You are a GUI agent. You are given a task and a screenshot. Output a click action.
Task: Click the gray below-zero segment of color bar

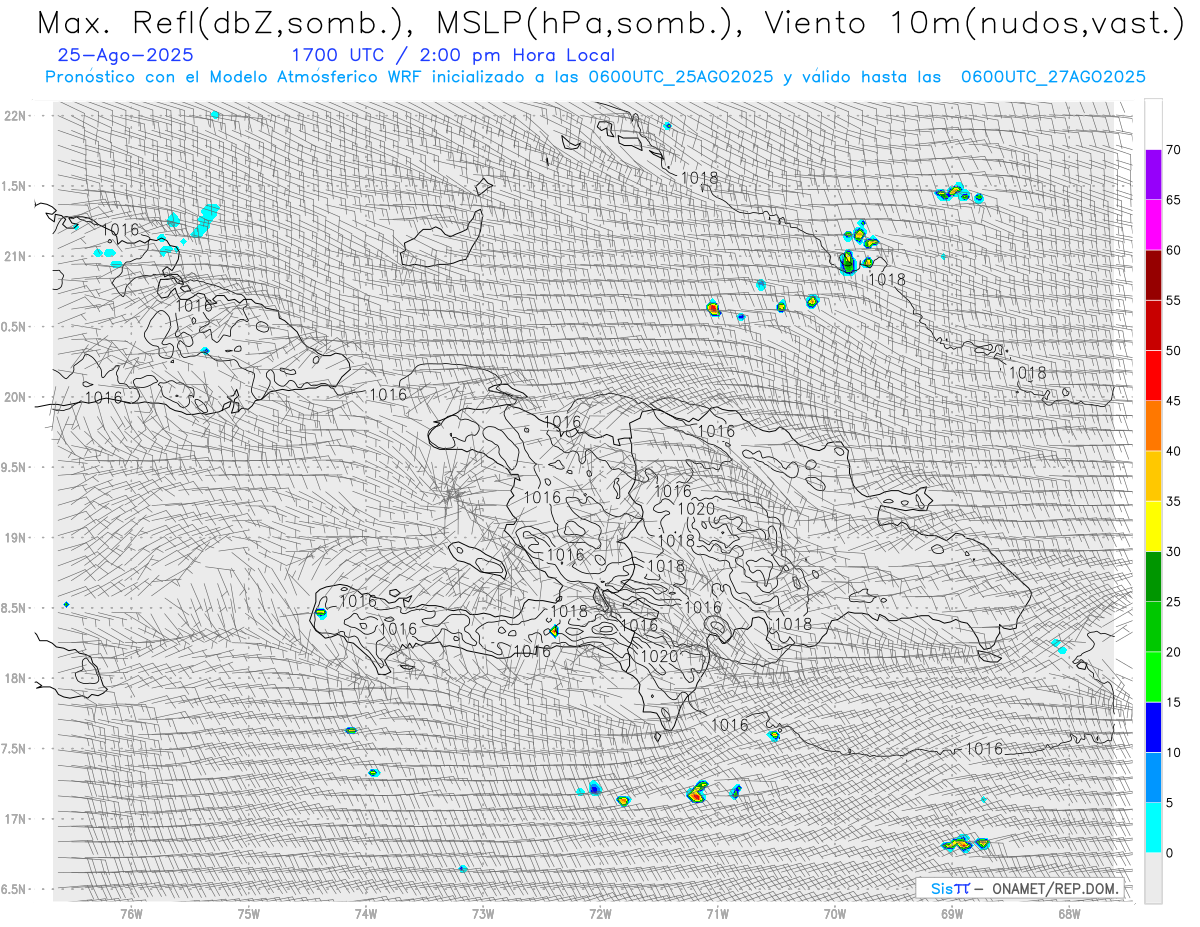(1153, 877)
